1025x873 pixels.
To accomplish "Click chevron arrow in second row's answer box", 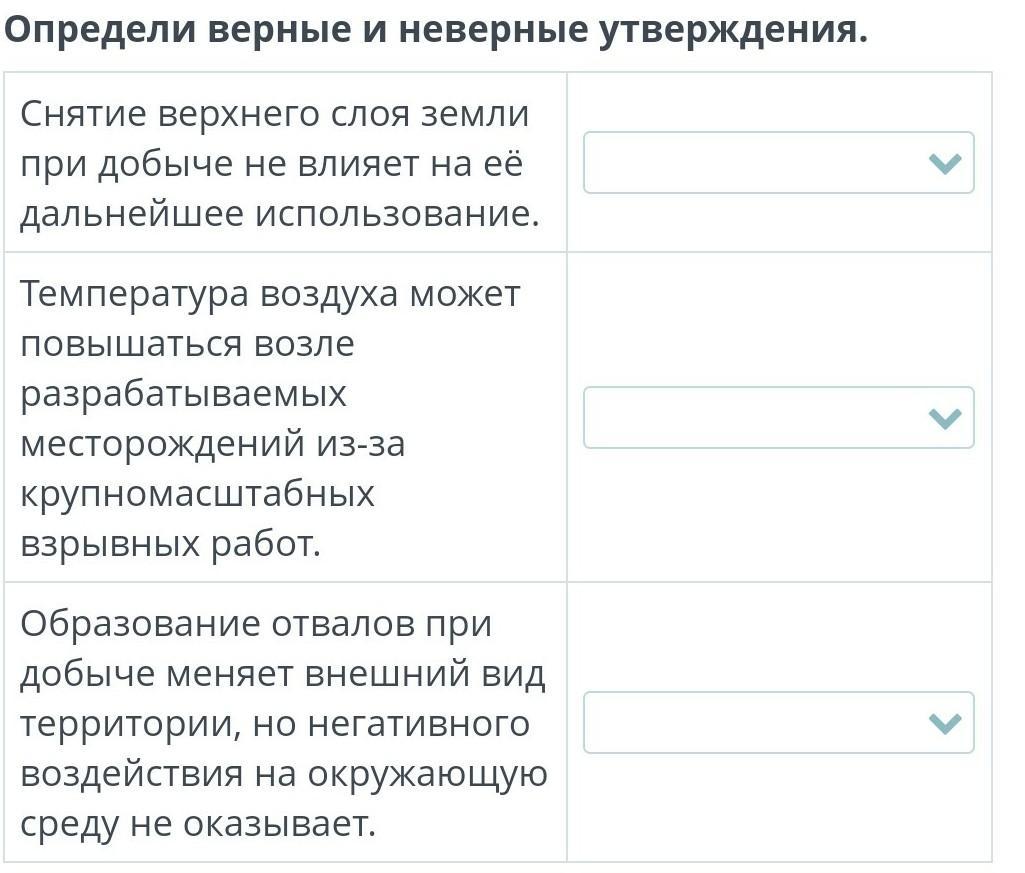I will (x=944, y=419).
